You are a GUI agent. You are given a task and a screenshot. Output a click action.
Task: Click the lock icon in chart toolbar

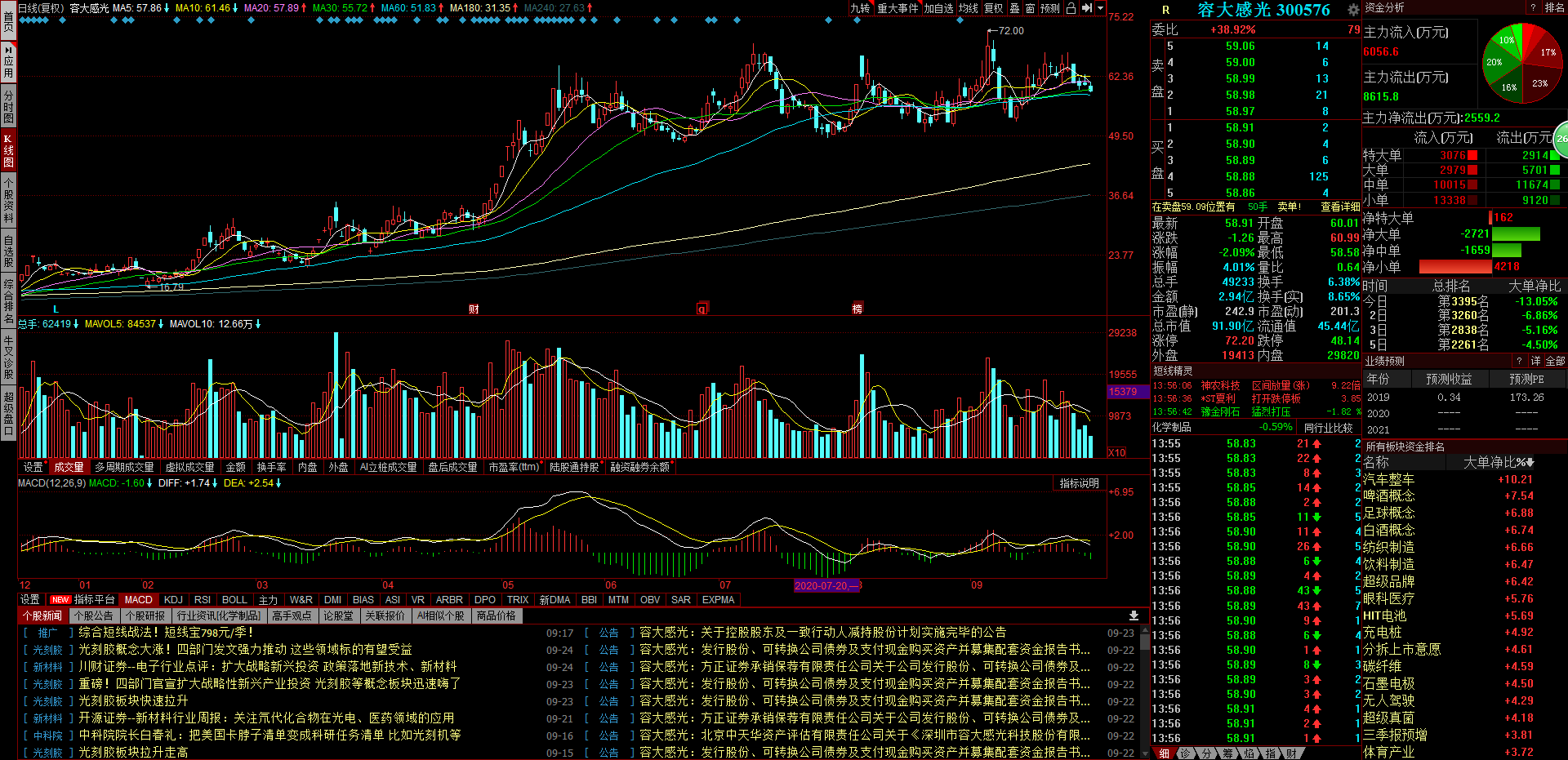1071,8
